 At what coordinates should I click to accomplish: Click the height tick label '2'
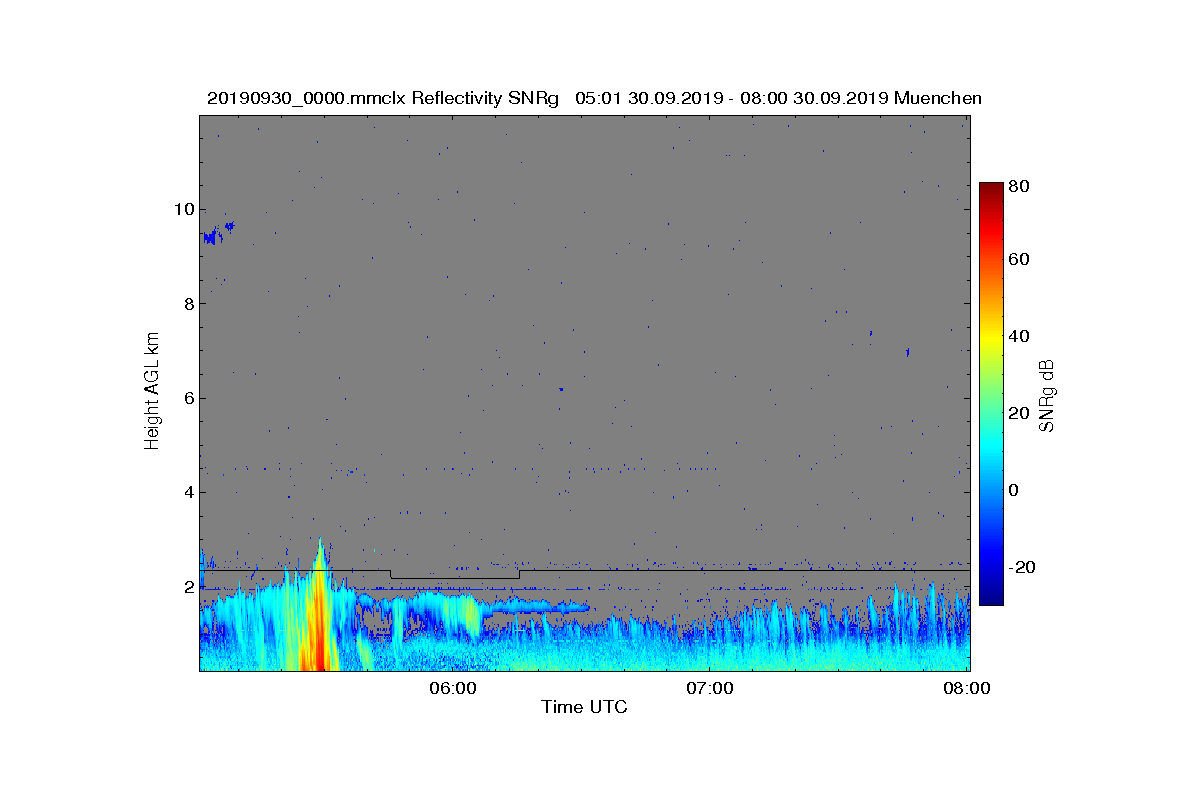(187, 587)
